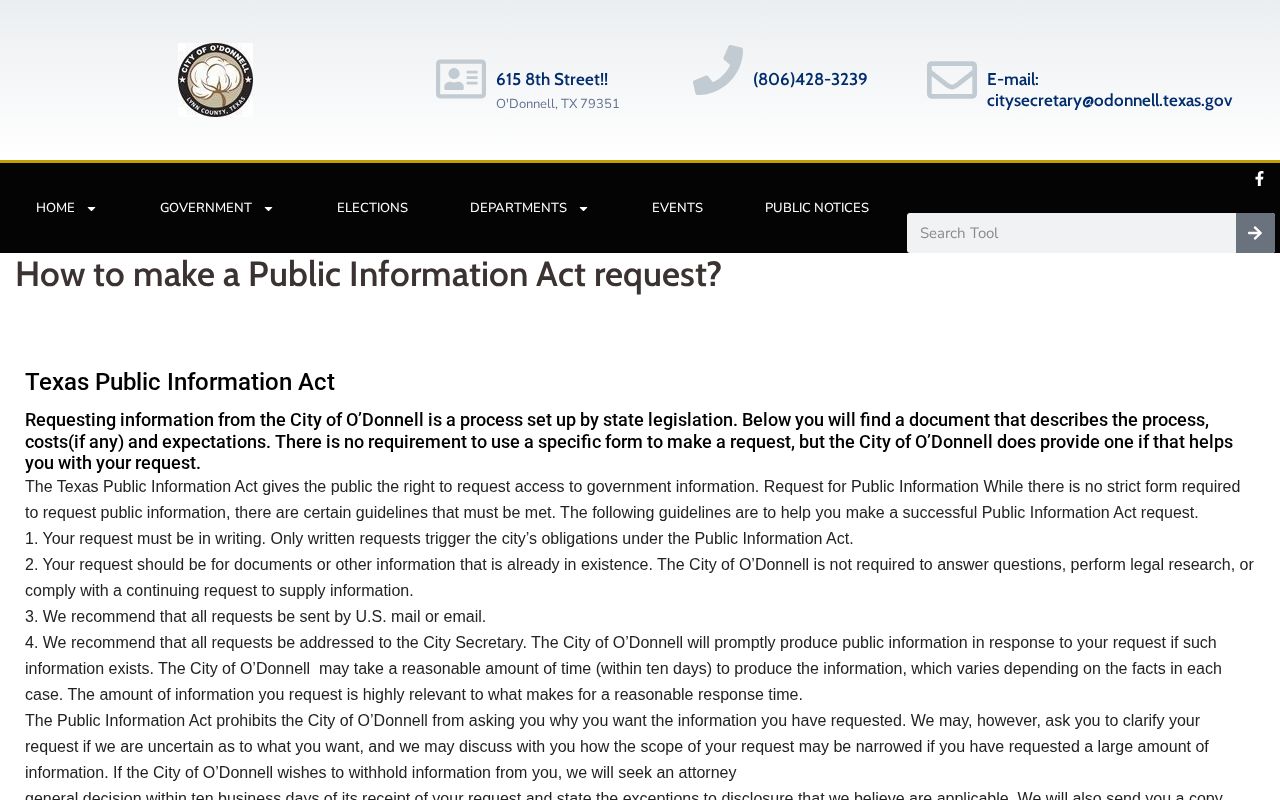Viewport: 1280px width, 800px height.
Task: Click the bold intro paragraph starting 'Requesting information'
Action: pyautogui.click(x=629, y=441)
